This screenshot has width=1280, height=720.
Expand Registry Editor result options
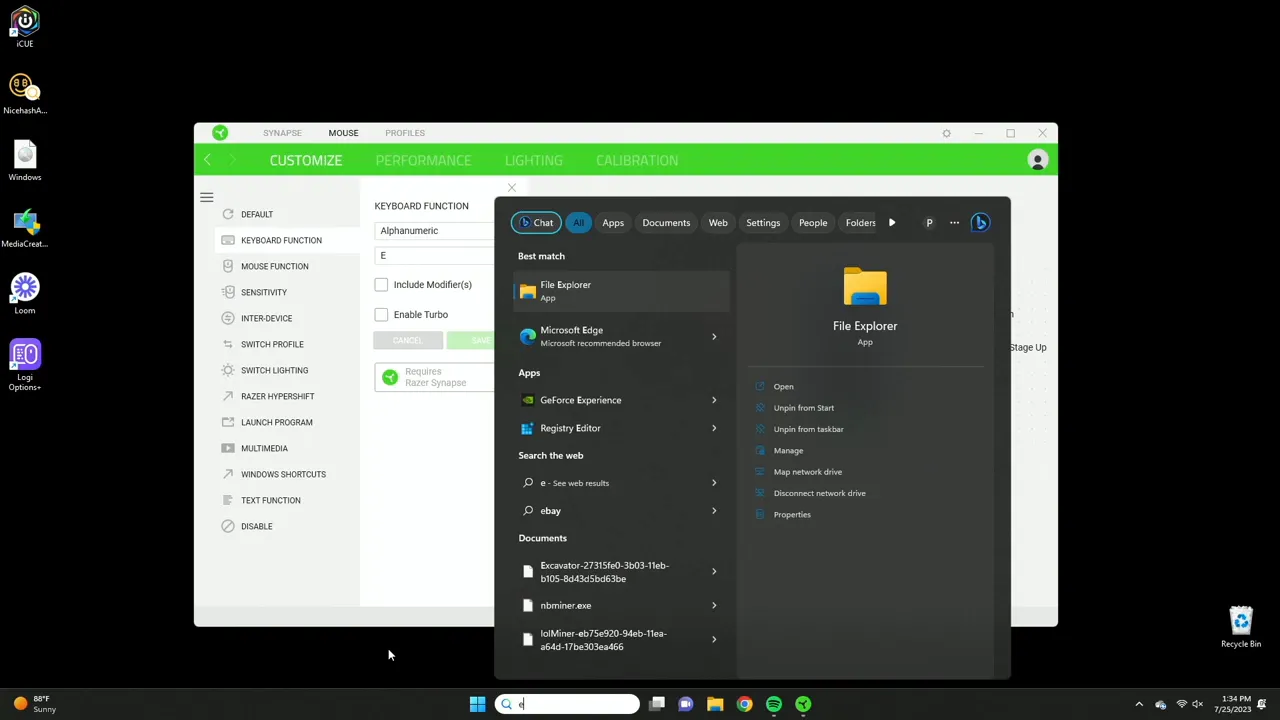point(713,428)
